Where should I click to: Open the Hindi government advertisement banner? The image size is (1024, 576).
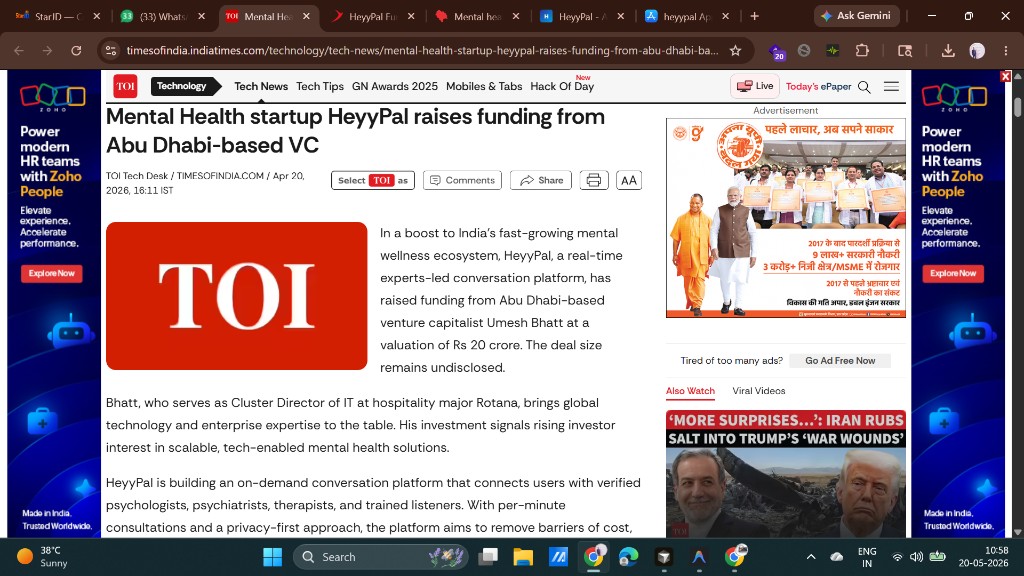pos(786,217)
